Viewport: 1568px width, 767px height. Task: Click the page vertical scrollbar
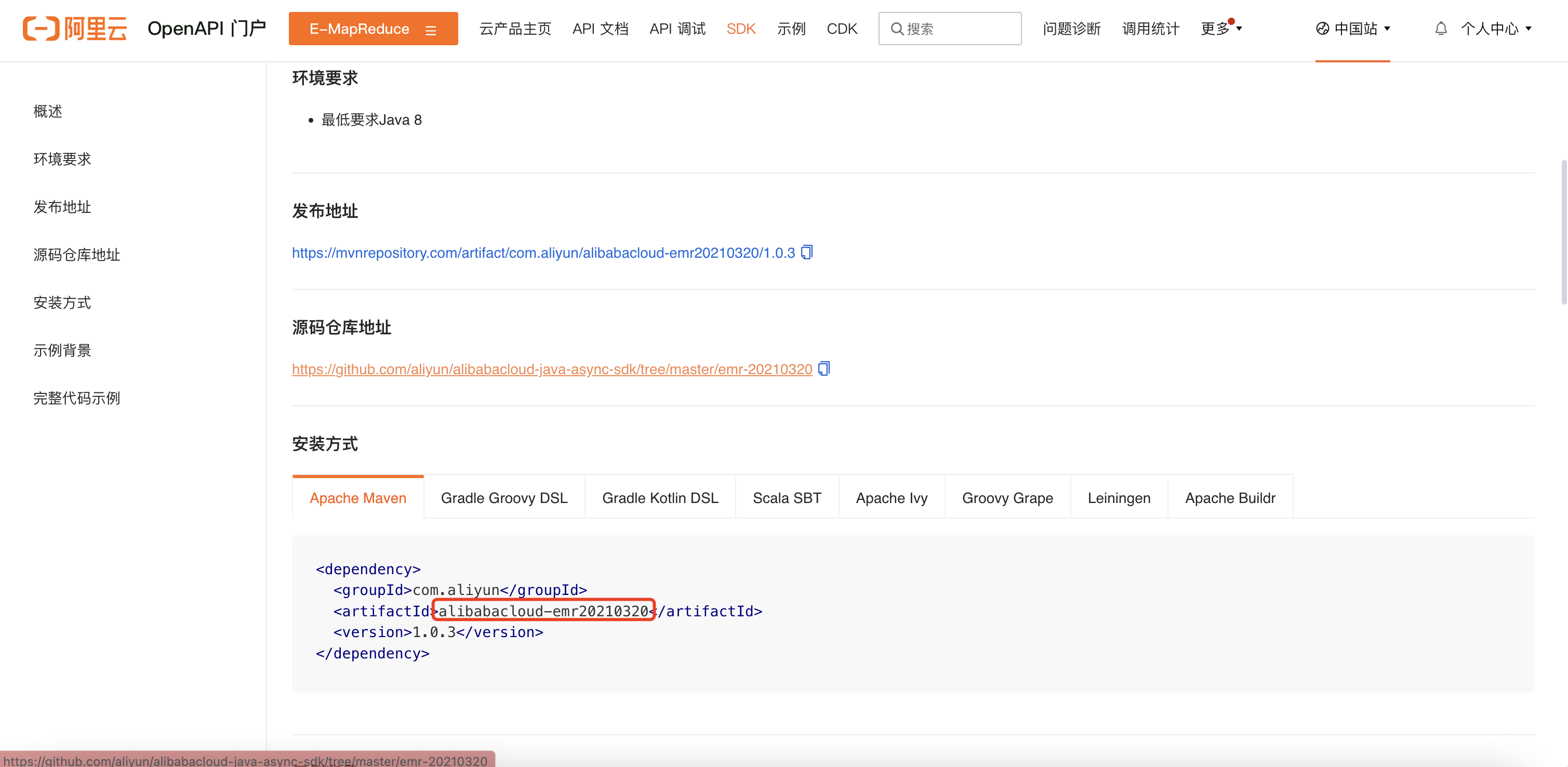(x=1563, y=231)
